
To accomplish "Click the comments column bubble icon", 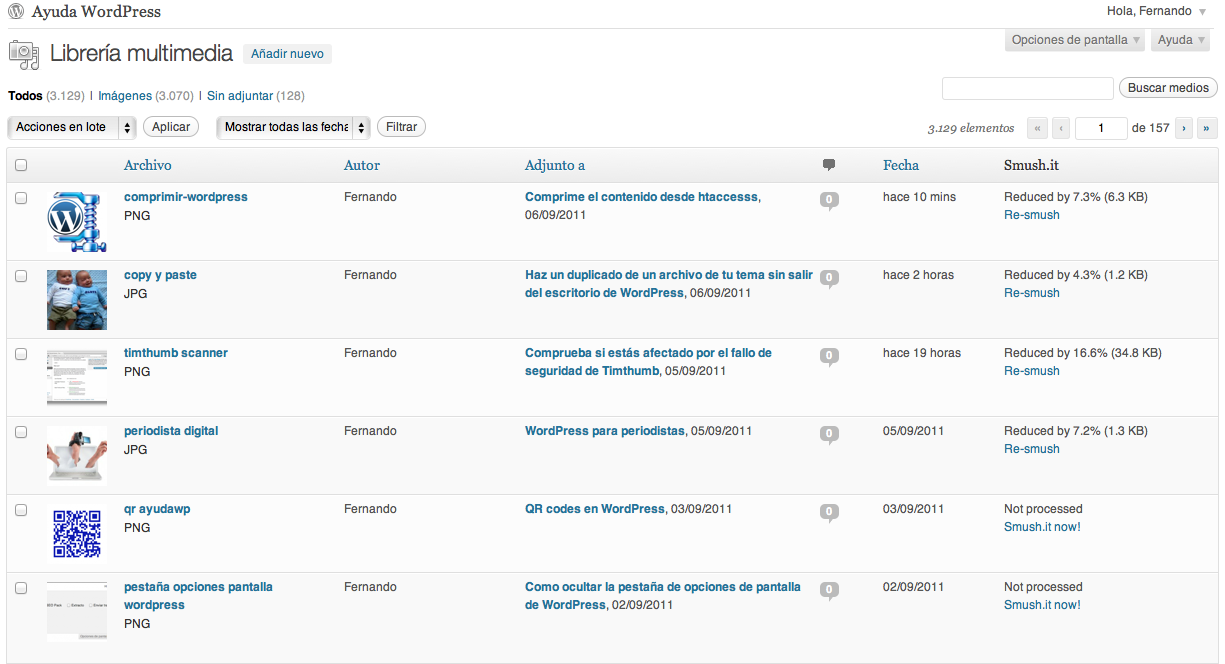I will (x=828, y=165).
